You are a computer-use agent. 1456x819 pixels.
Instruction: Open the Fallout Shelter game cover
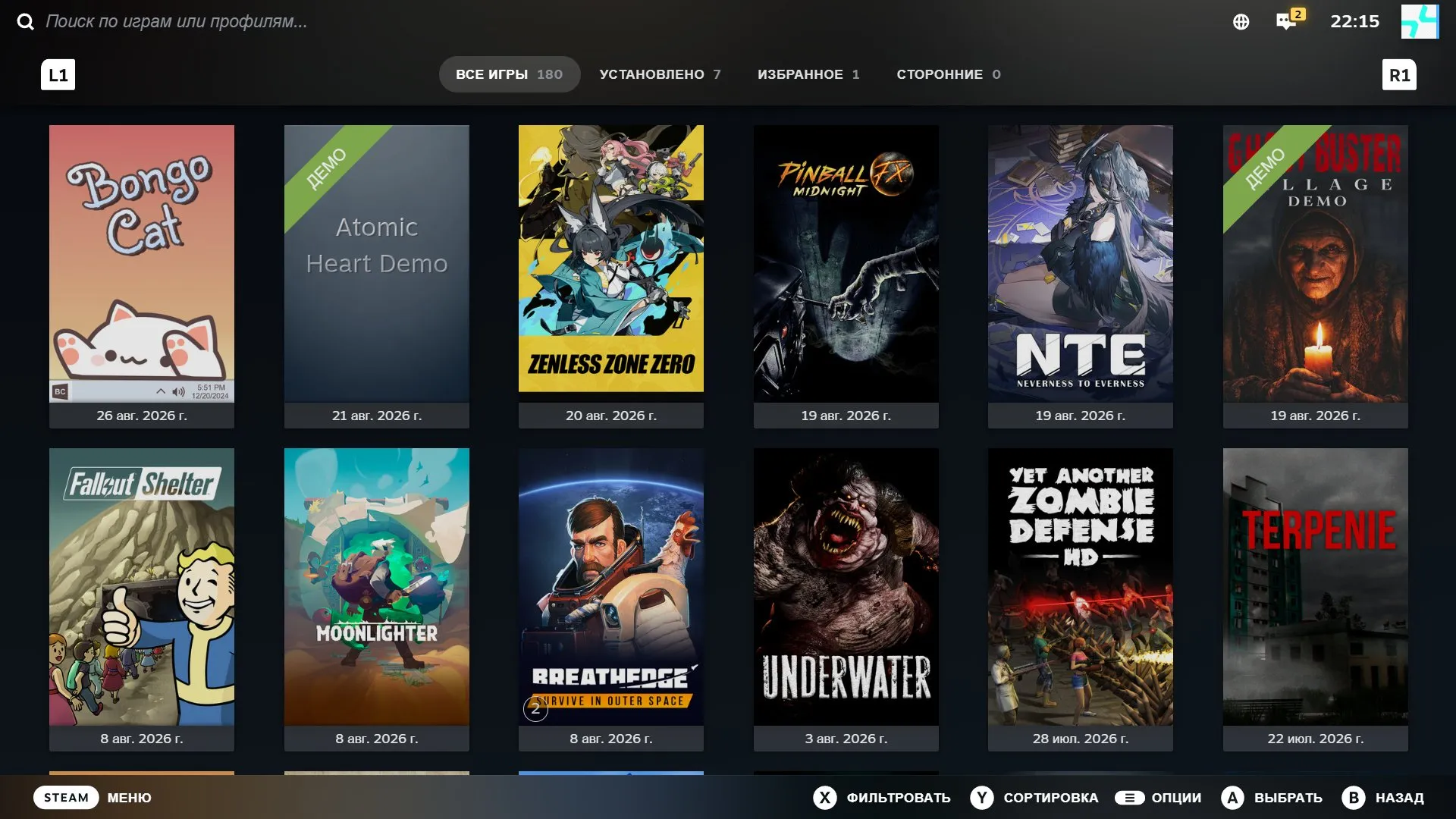tap(142, 586)
